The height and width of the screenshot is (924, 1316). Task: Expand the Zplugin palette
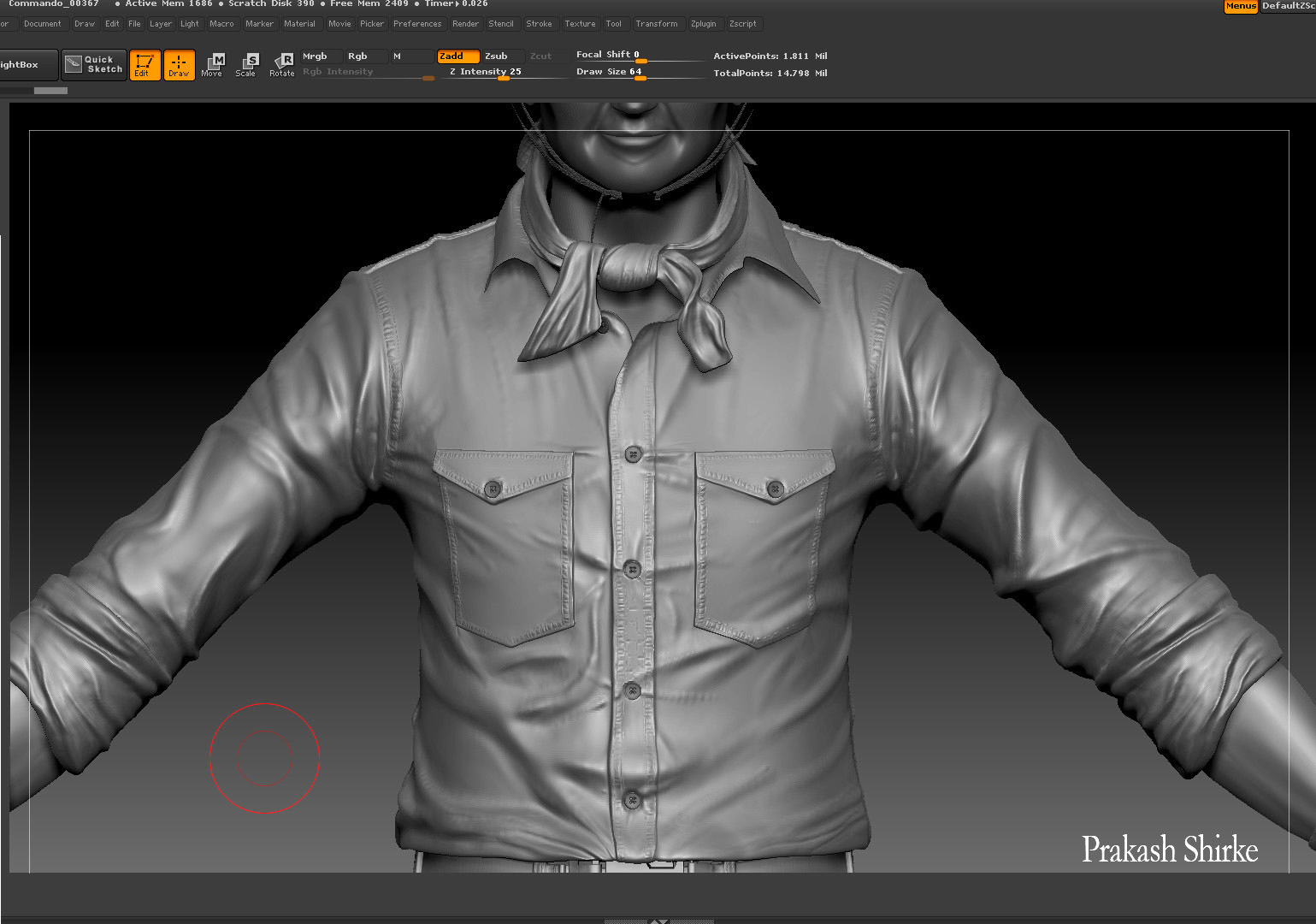tap(703, 24)
